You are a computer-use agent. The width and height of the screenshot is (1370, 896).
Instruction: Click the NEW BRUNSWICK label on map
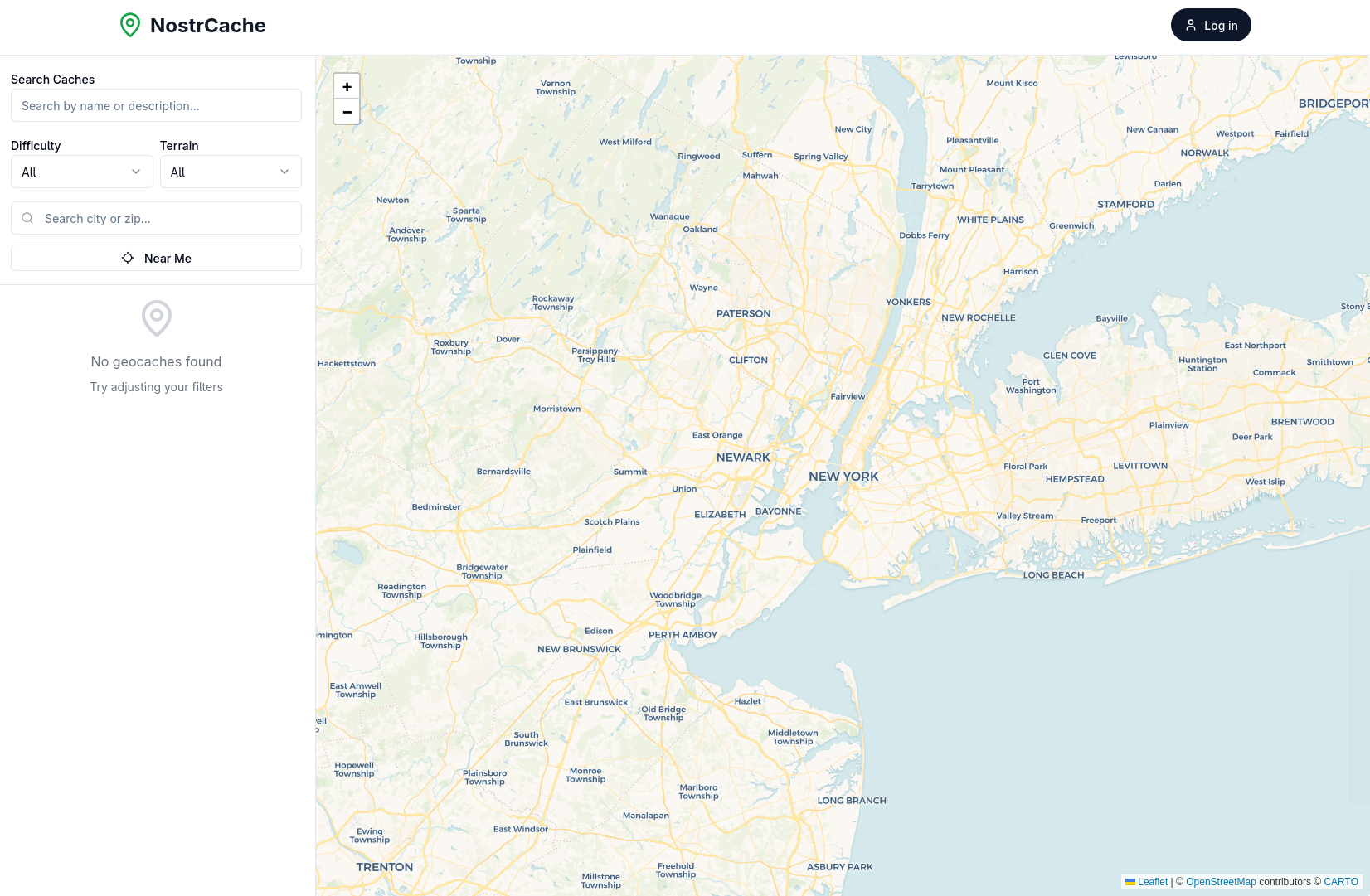click(579, 650)
